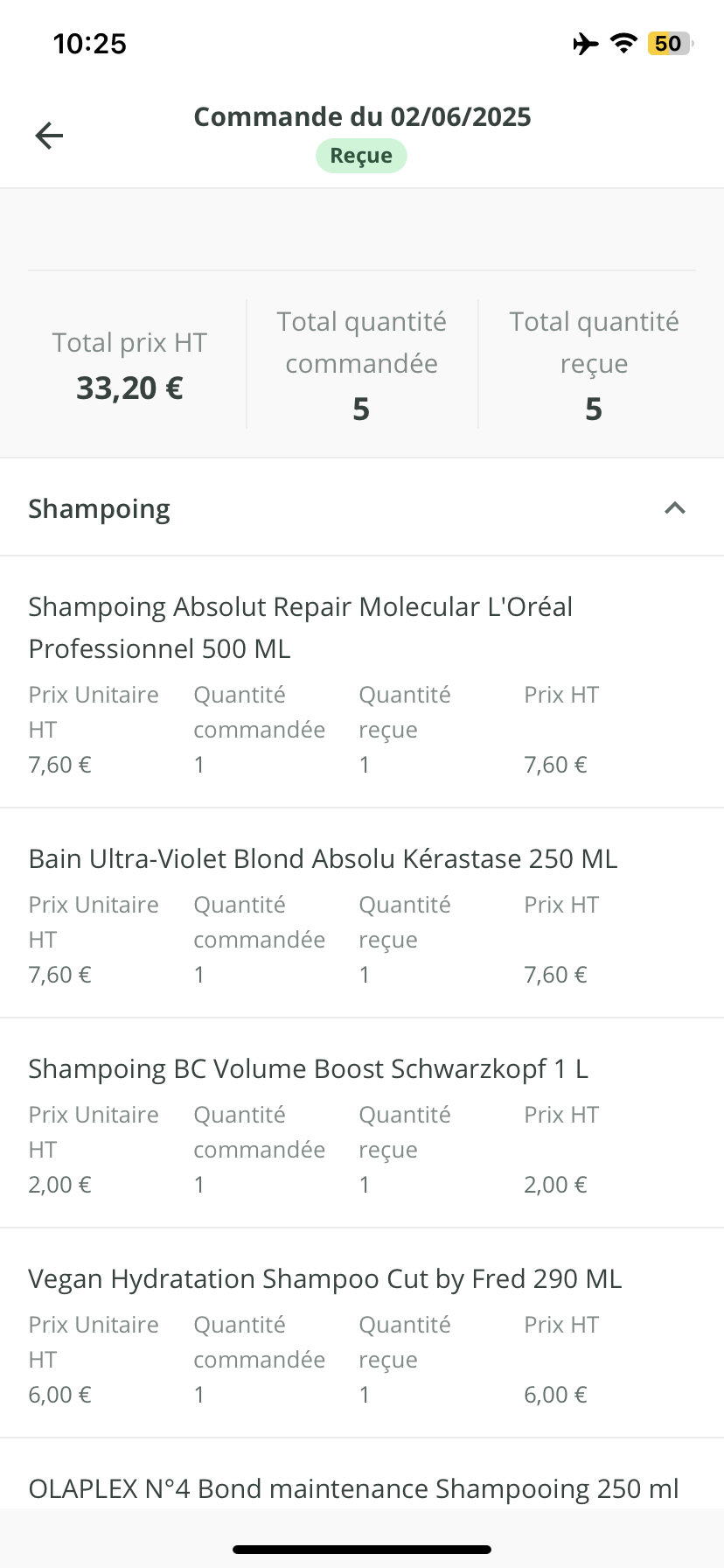Viewport: 724px width, 1568px height.
Task: Tap the airplane mode status icon
Action: point(586,44)
